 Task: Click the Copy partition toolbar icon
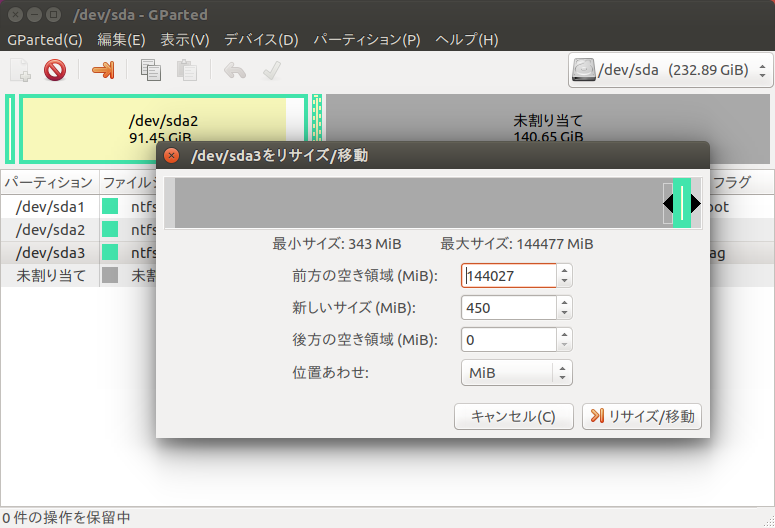pyautogui.click(x=151, y=70)
